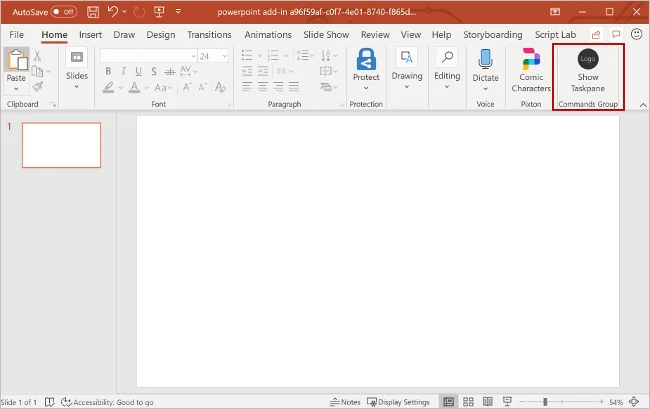Click the Paste clipboard icon
Screen dimensions: 650x409
[x=17, y=59]
